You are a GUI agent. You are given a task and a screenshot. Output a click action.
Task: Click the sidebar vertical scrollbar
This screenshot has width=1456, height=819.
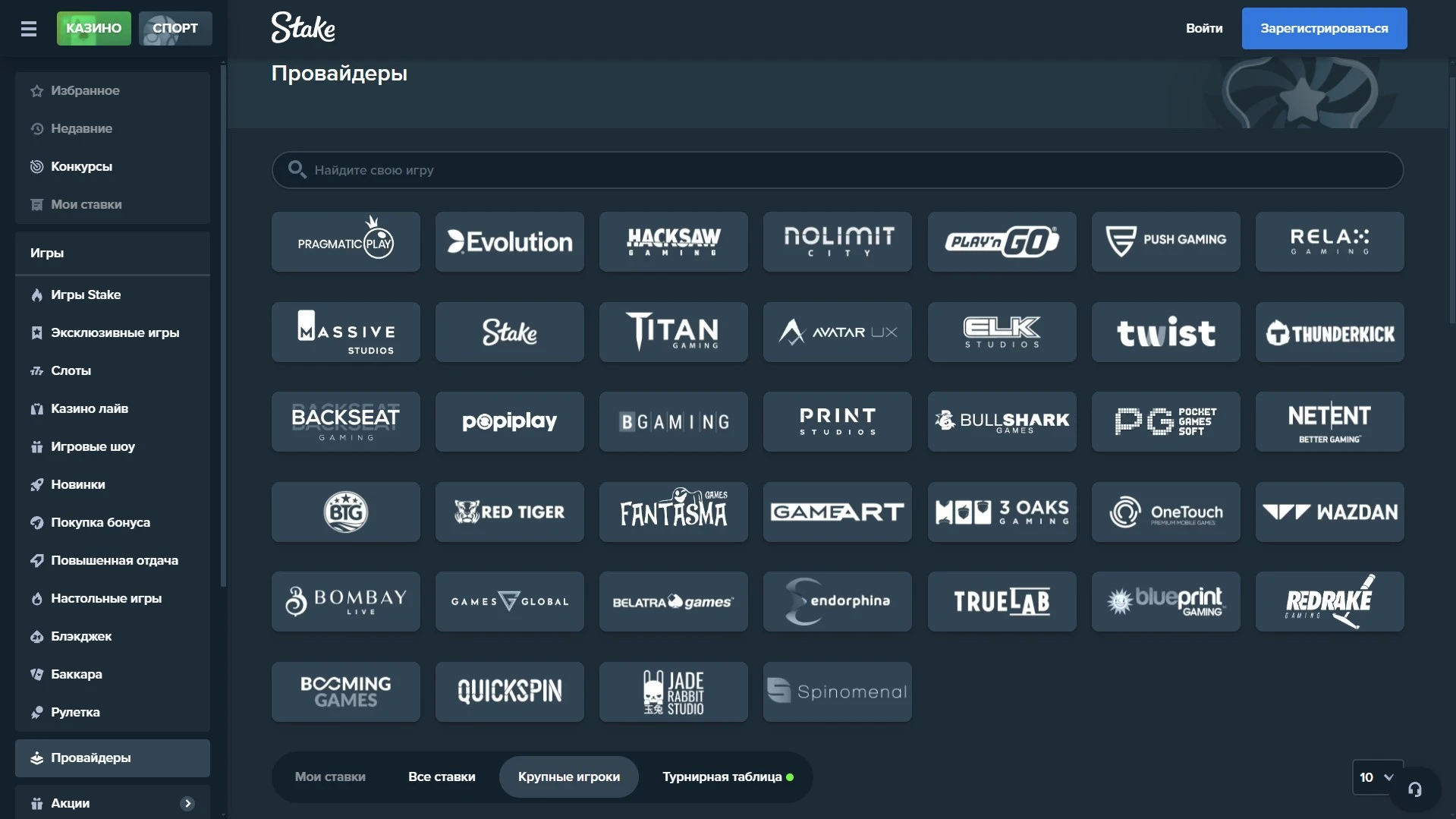click(223, 326)
